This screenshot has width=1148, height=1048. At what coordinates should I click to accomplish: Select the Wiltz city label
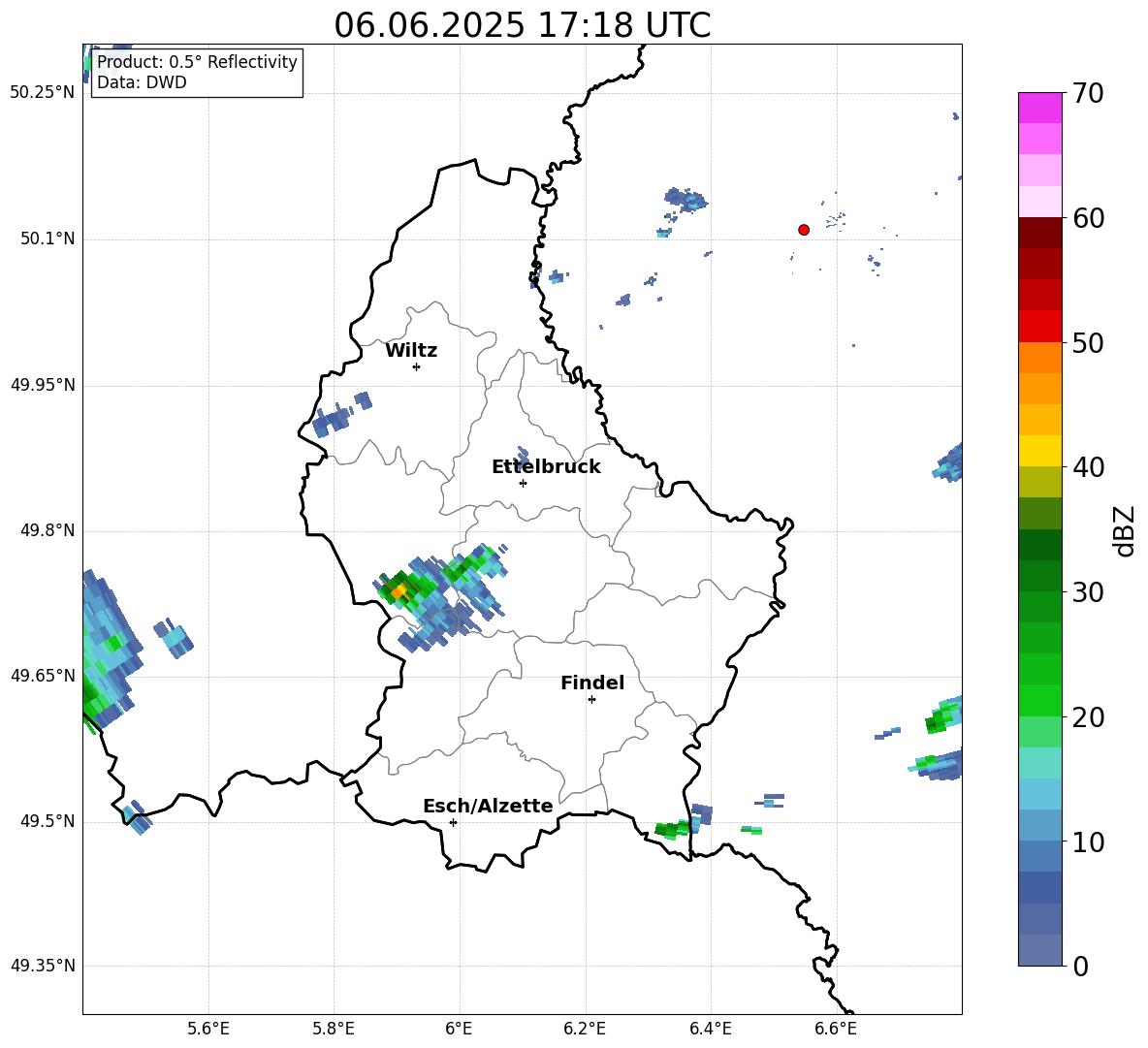(411, 351)
